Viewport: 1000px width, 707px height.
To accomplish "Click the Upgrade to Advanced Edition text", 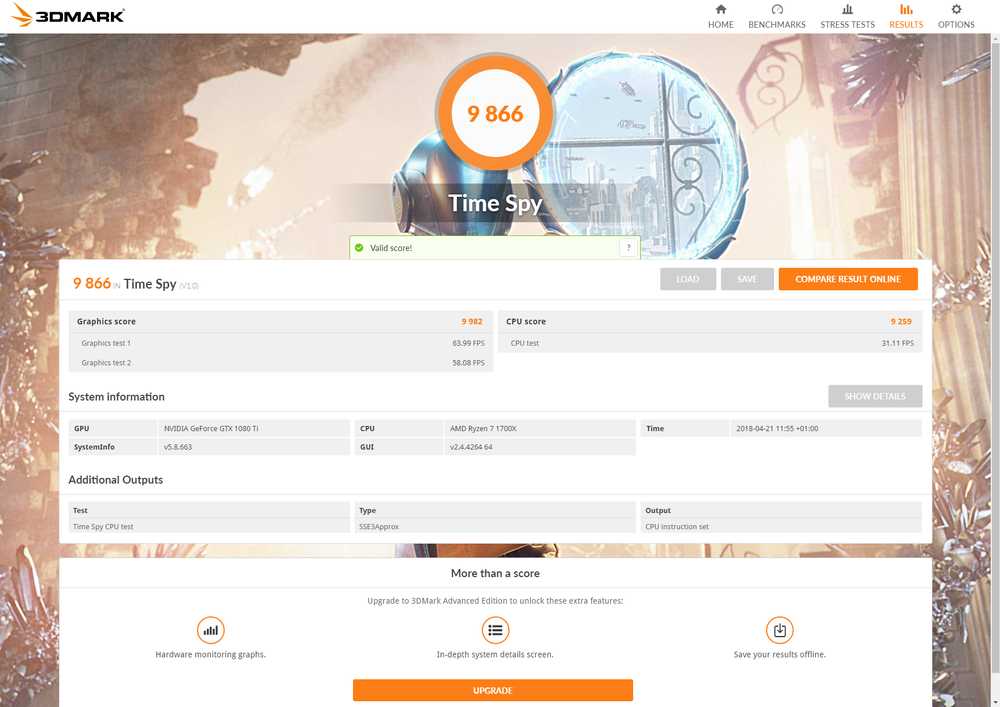I will 495,601.
